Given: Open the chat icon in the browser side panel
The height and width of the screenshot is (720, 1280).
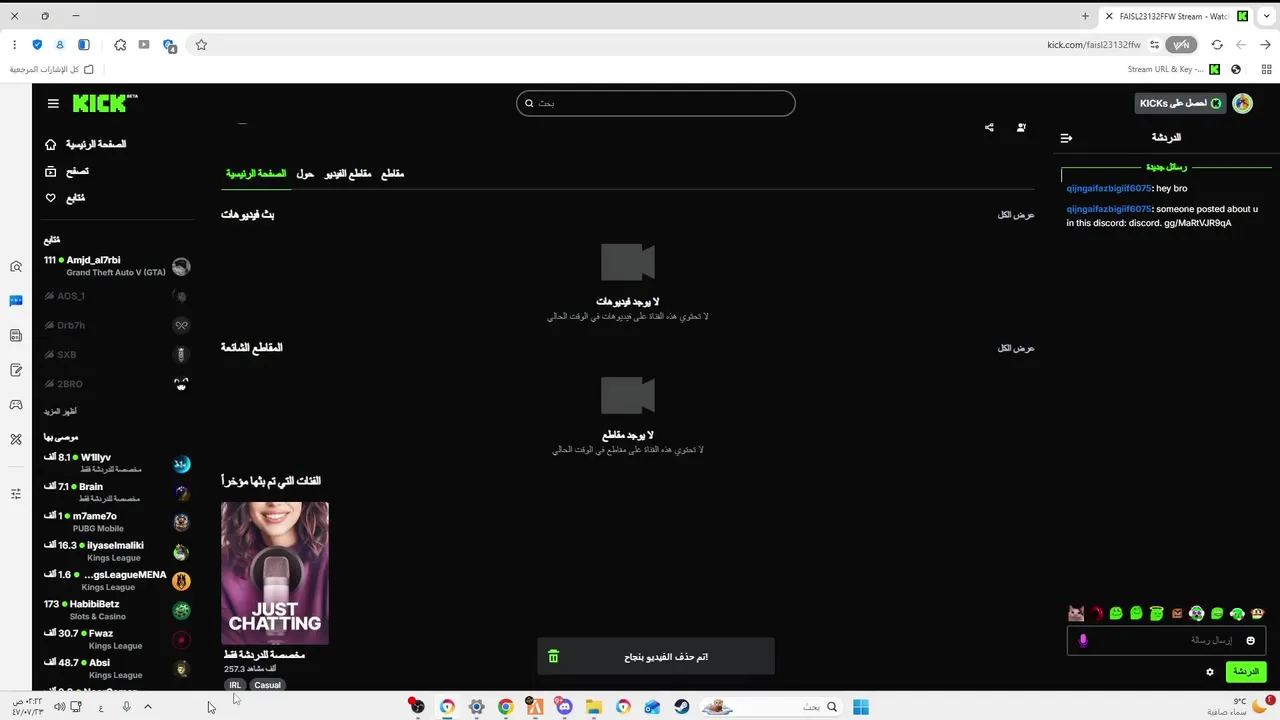Looking at the screenshot, I should coord(16,301).
